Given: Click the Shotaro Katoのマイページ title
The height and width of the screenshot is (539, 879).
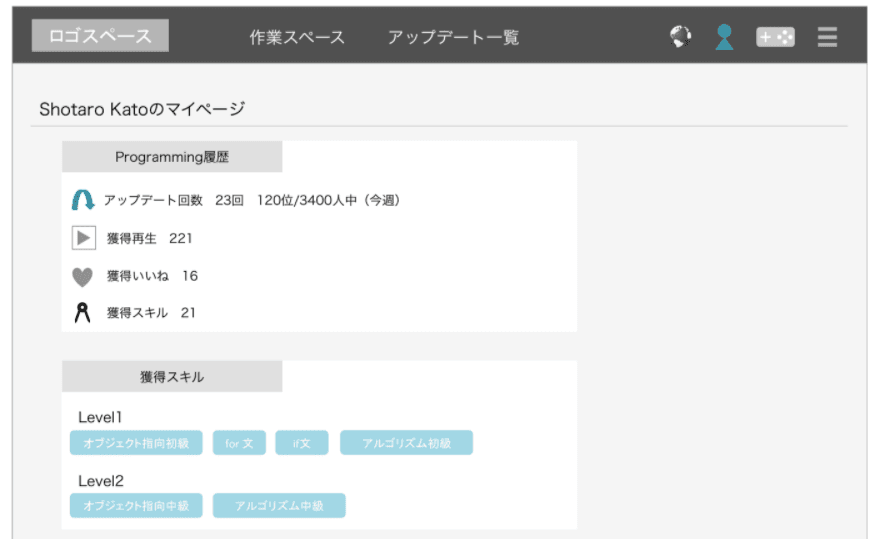Looking at the screenshot, I should click(142, 109).
